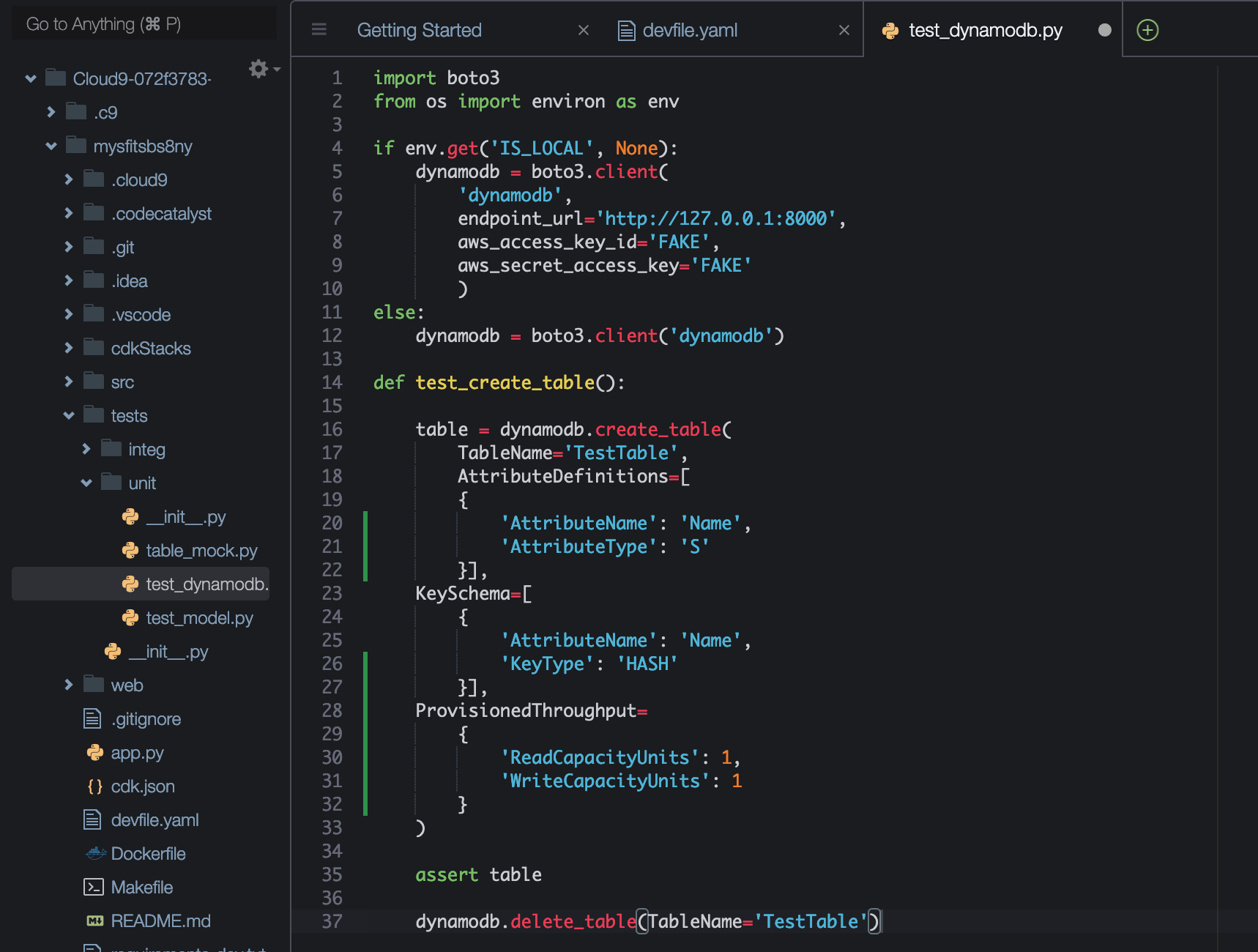This screenshot has width=1258, height=952.
Task: Click the unsaved changes dot on test_dynamodb.py
Action: (1103, 30)
